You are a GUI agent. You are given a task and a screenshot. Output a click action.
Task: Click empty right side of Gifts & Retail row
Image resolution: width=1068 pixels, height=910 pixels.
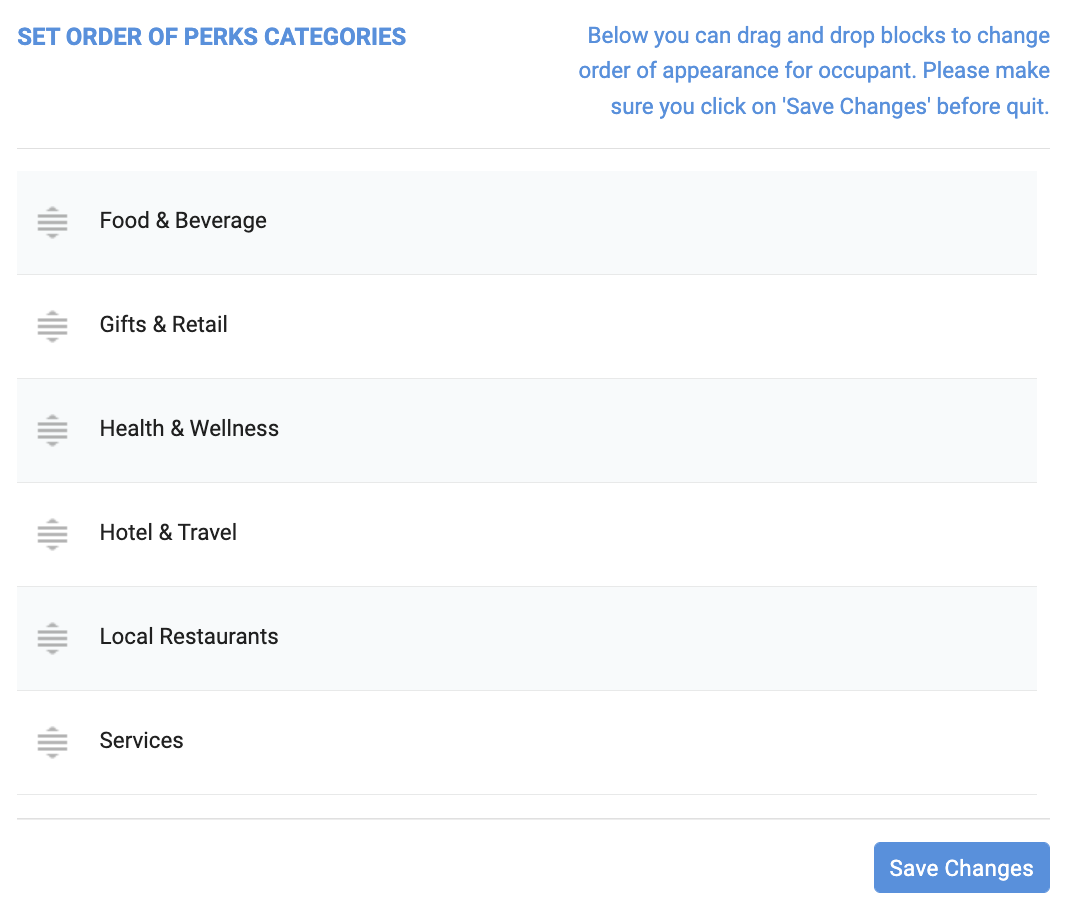700,325
